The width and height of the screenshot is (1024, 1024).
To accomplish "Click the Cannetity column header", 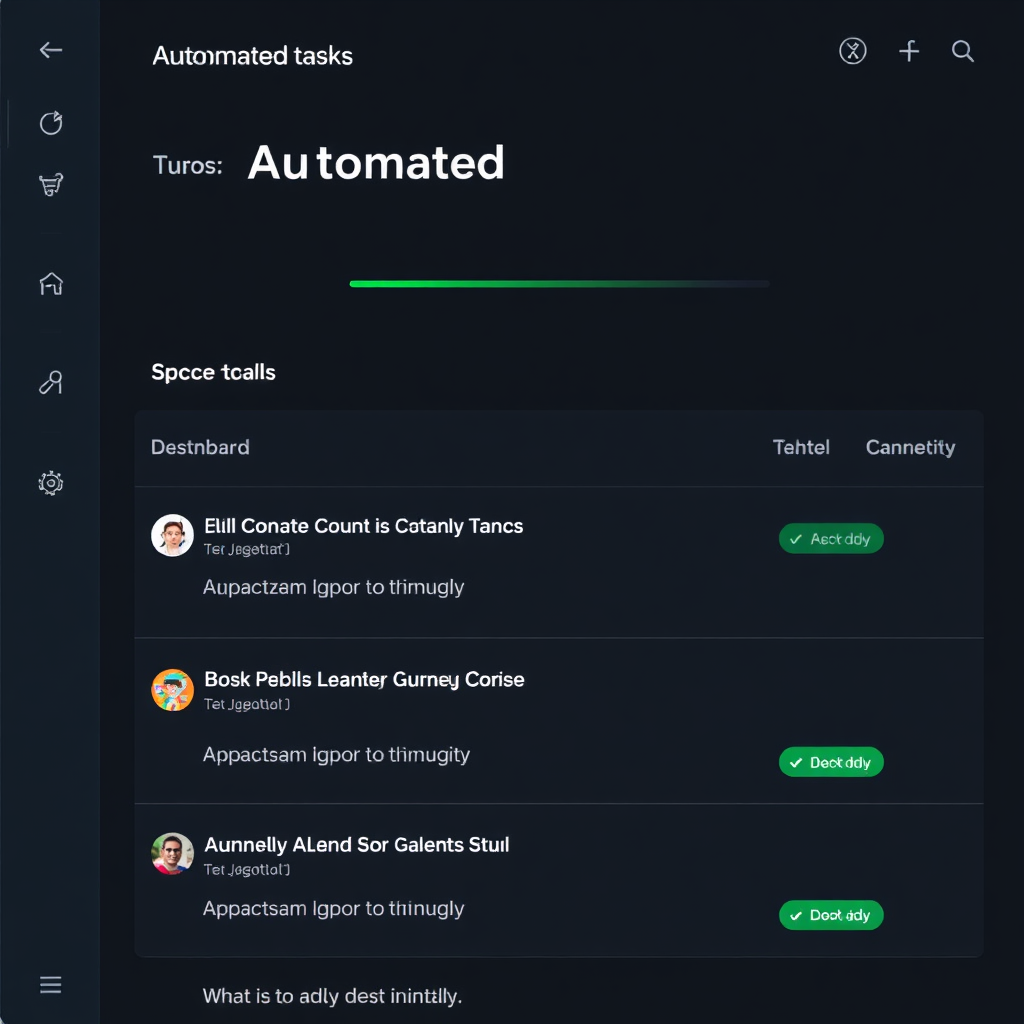I will click(910, 447).
